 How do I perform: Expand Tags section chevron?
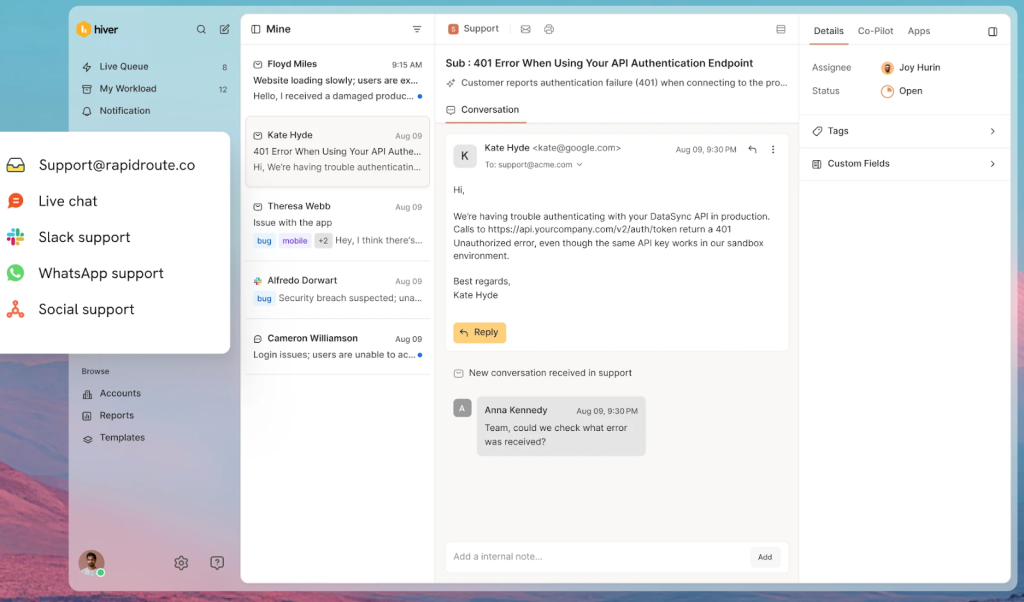[993, 131]
